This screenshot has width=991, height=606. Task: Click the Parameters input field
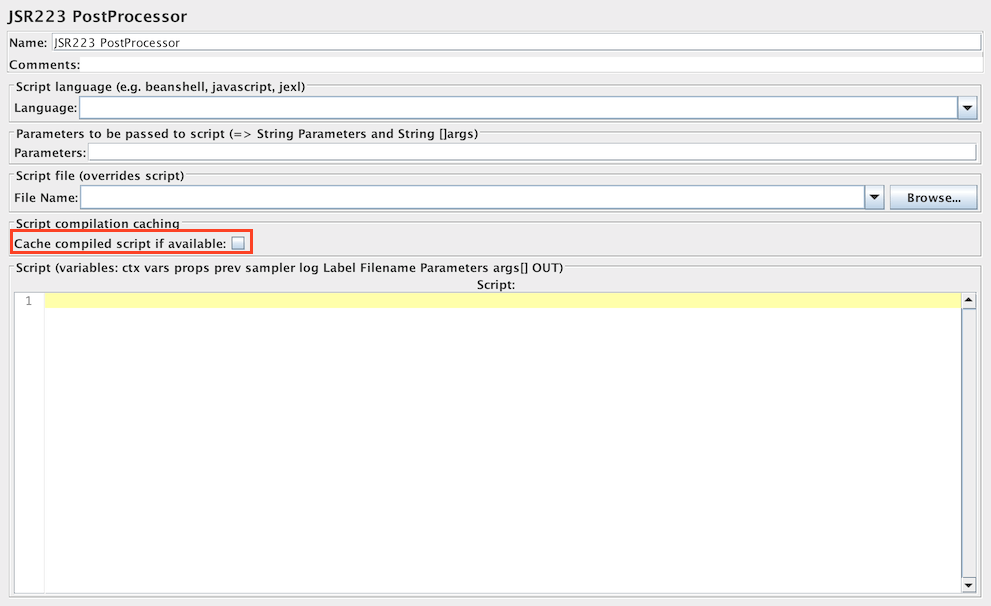[531, 153]
